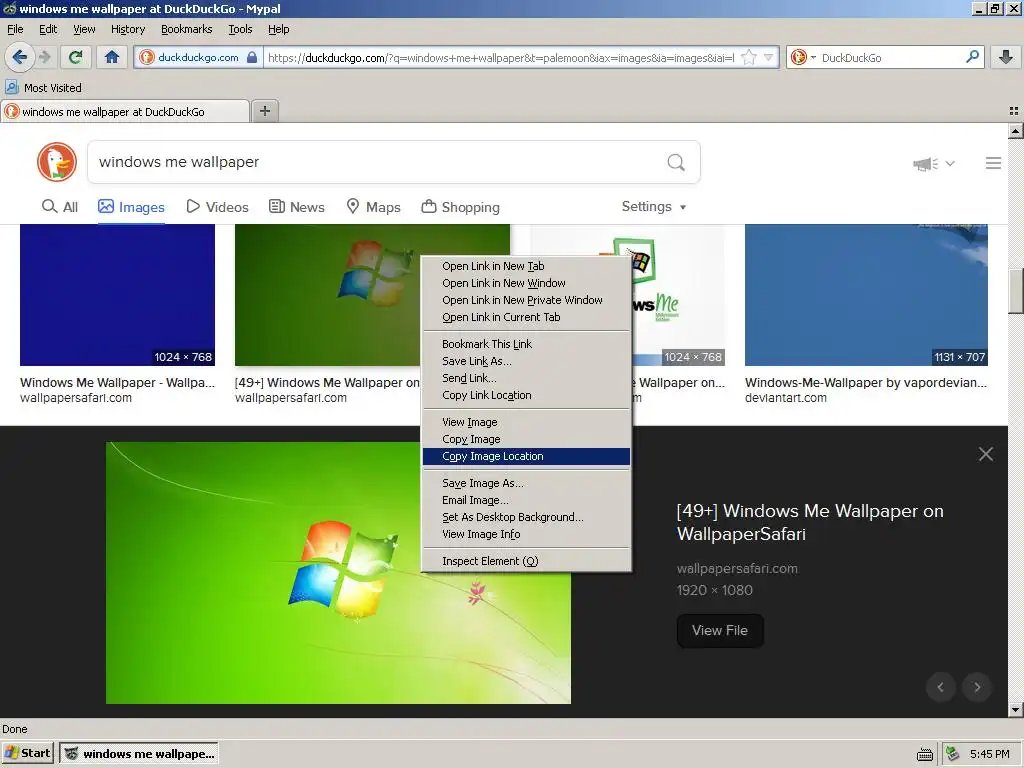This screenshot has width=1024, height=768.
Task: Open the View menu
Action: [84, 29]
